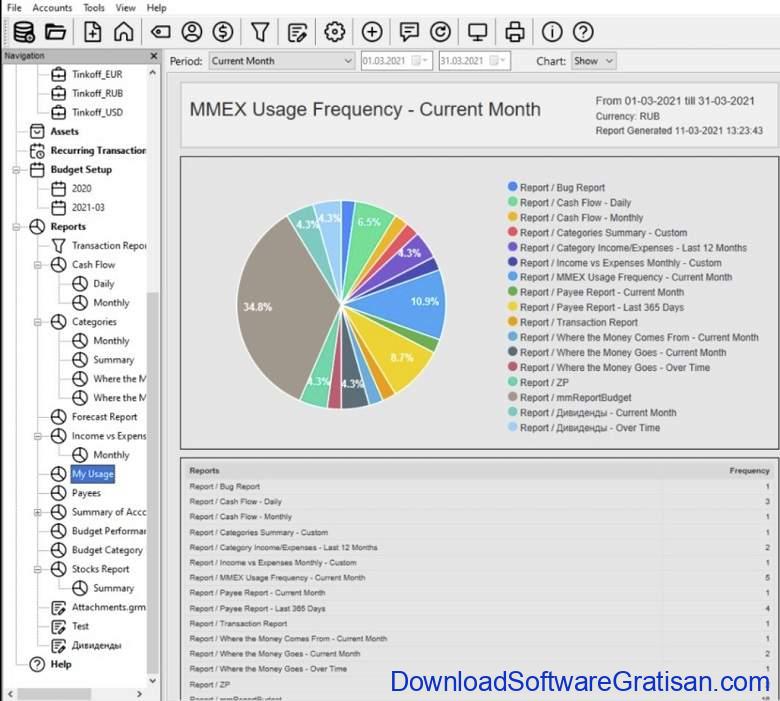
Task: Open the View menu
Action: click(x=125, y=7)
